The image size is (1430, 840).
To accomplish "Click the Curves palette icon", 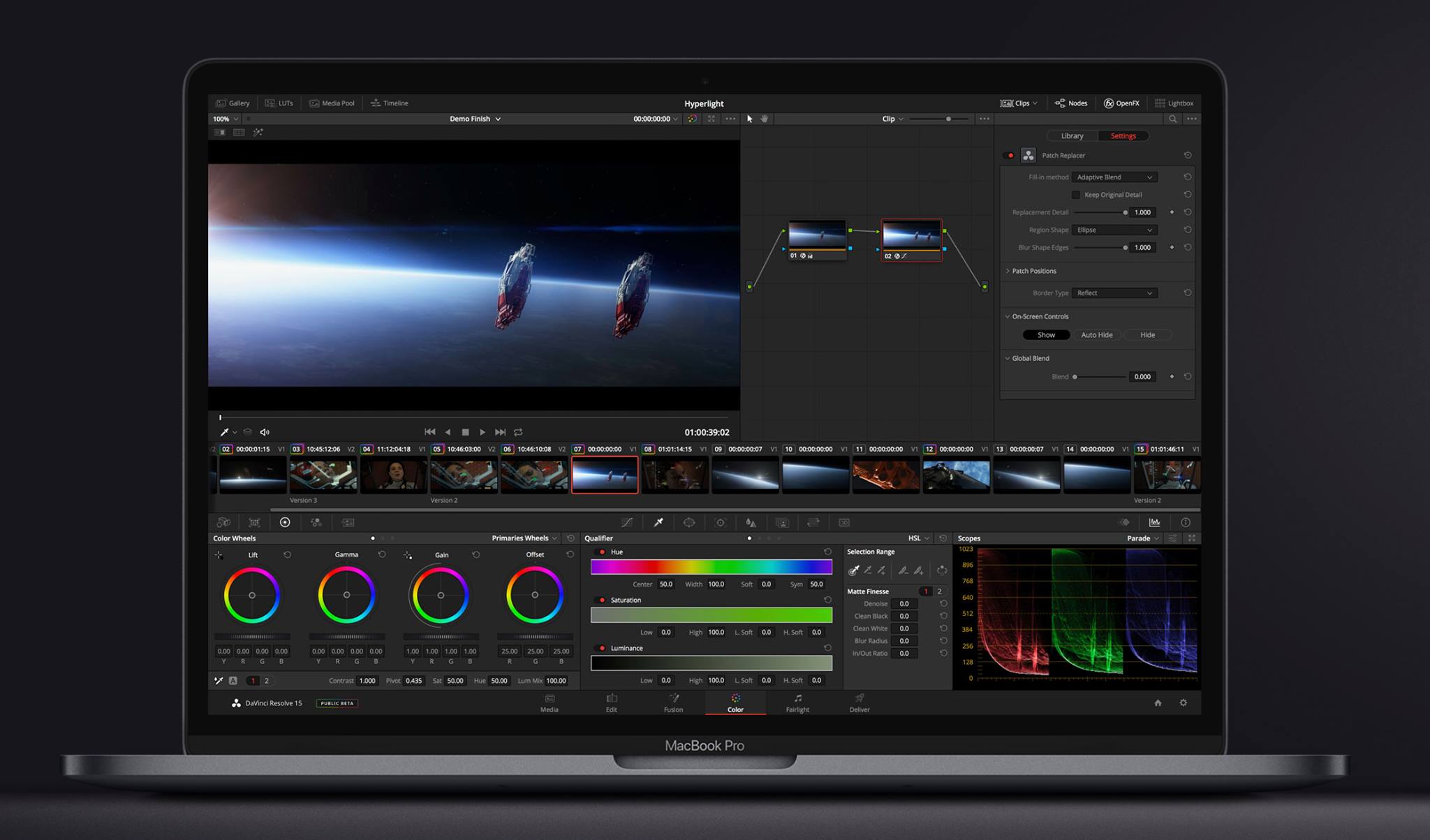I will tap(627, 522).
